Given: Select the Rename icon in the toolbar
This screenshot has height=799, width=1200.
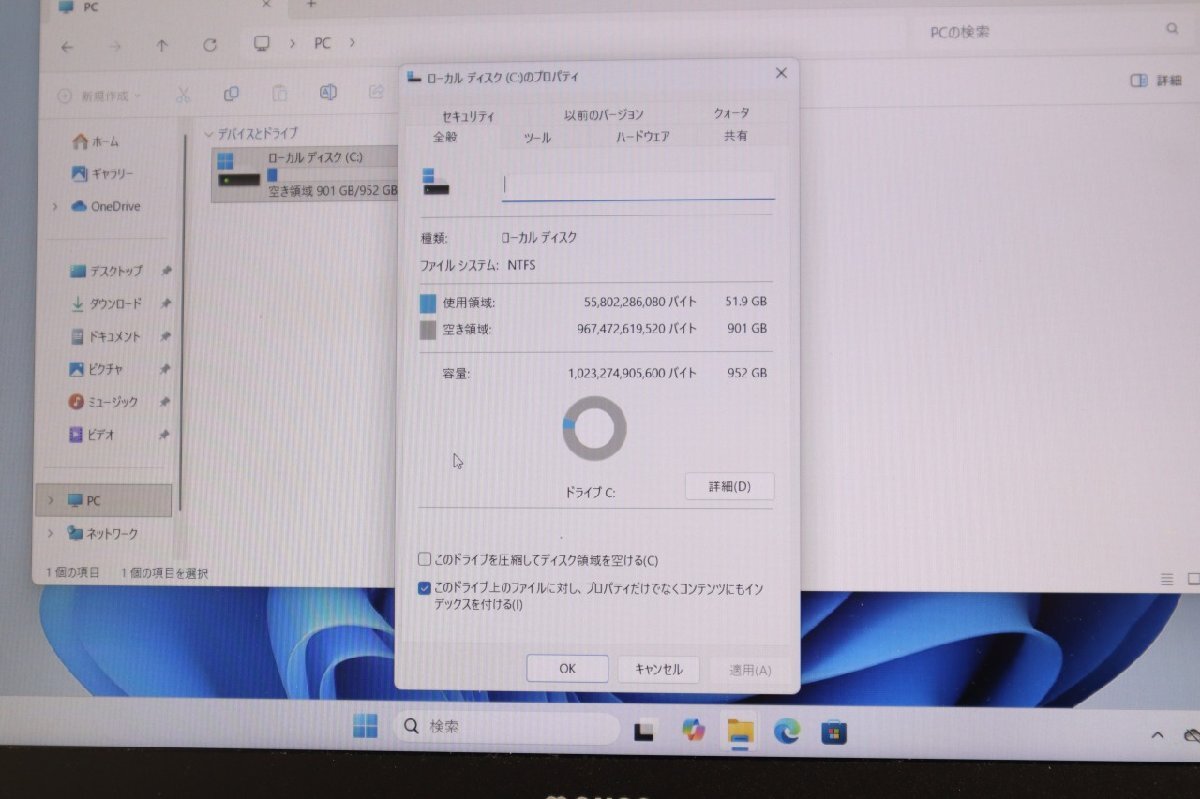Looking at the screenshot, I should point(327,92).
